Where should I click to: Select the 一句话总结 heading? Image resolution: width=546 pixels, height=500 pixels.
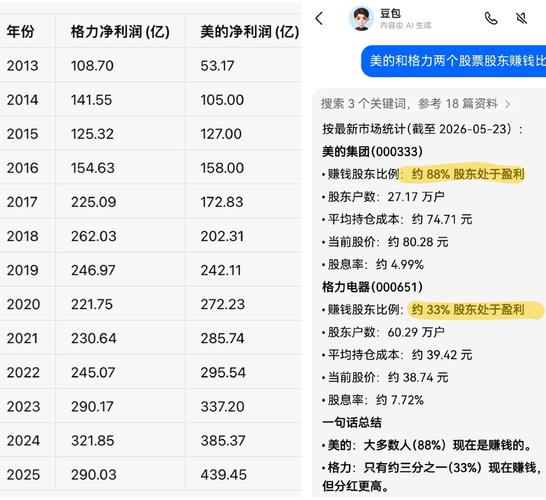point(352,422)
